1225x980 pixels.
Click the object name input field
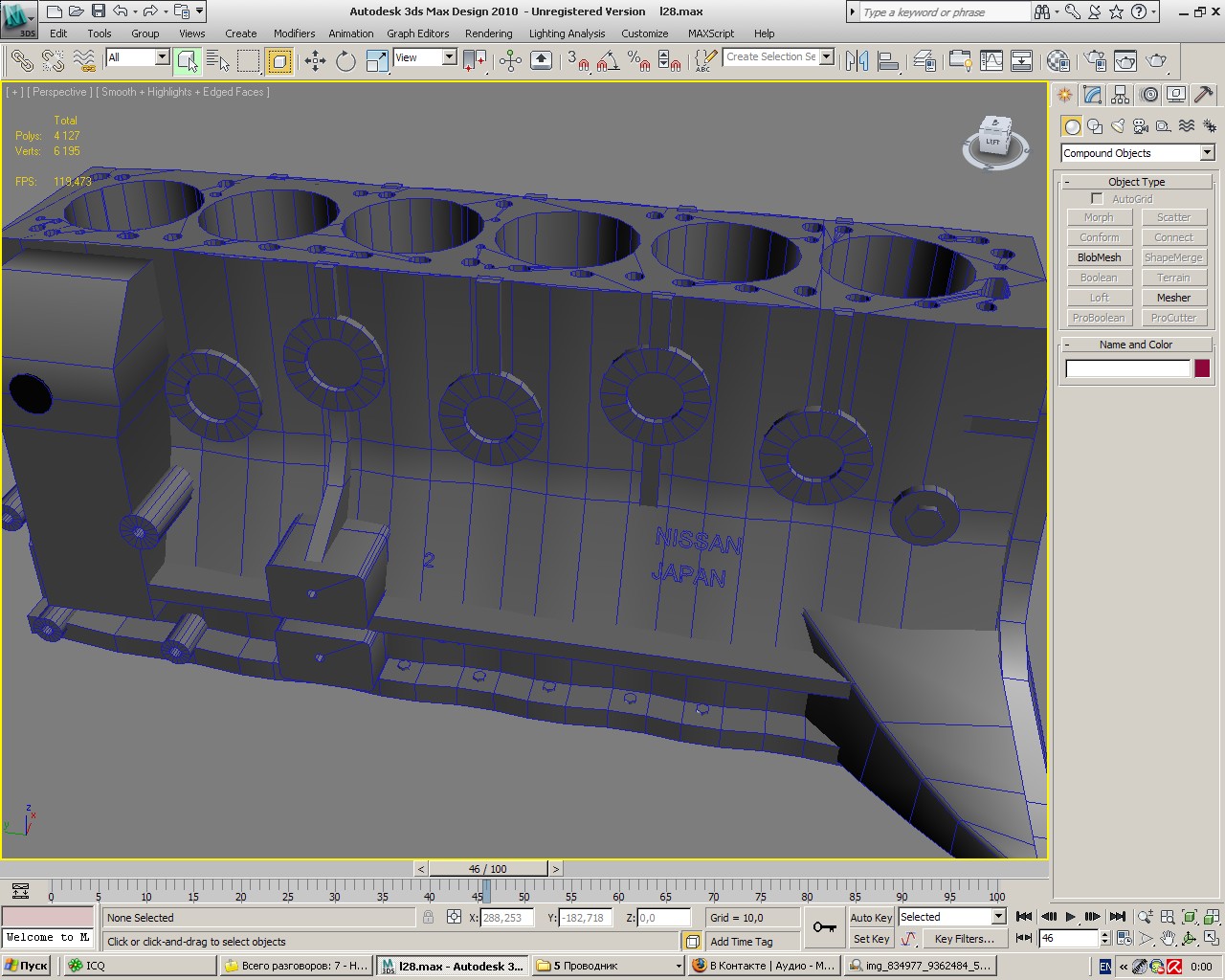(x=1127, y=368)
